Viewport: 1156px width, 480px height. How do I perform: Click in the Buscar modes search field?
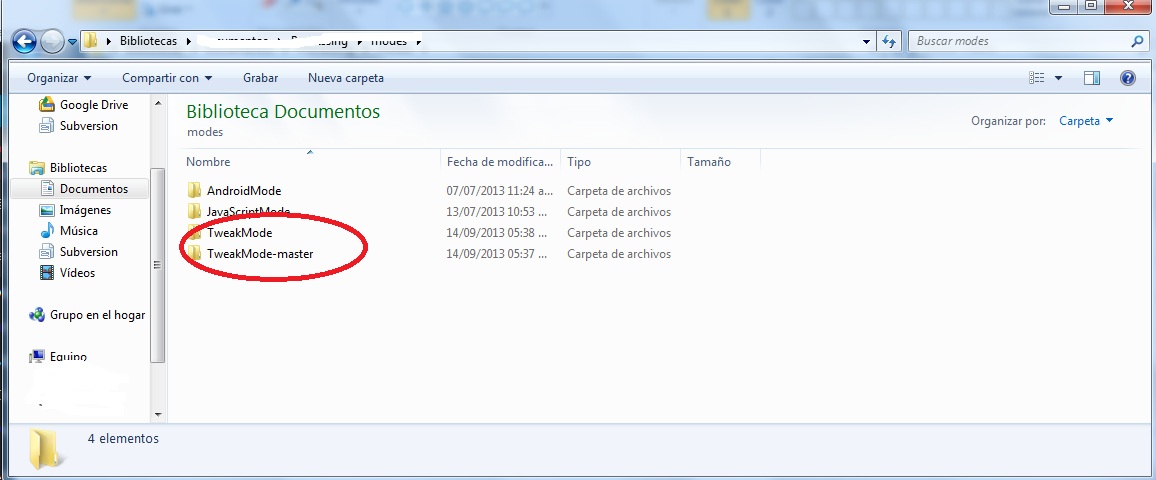tap(1018, 42)
